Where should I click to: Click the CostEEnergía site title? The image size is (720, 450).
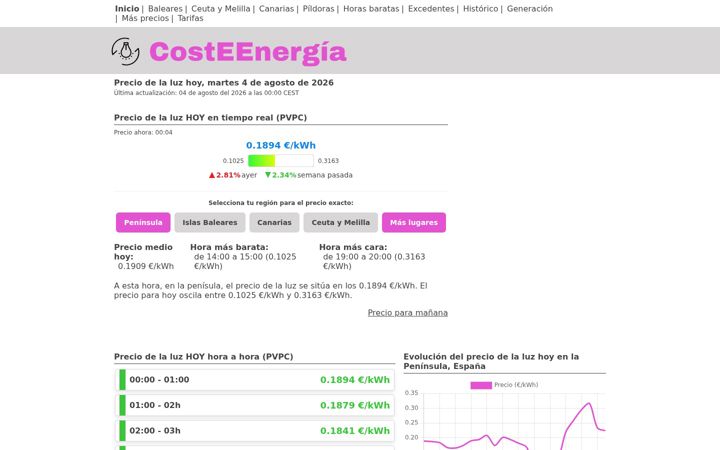248,52
